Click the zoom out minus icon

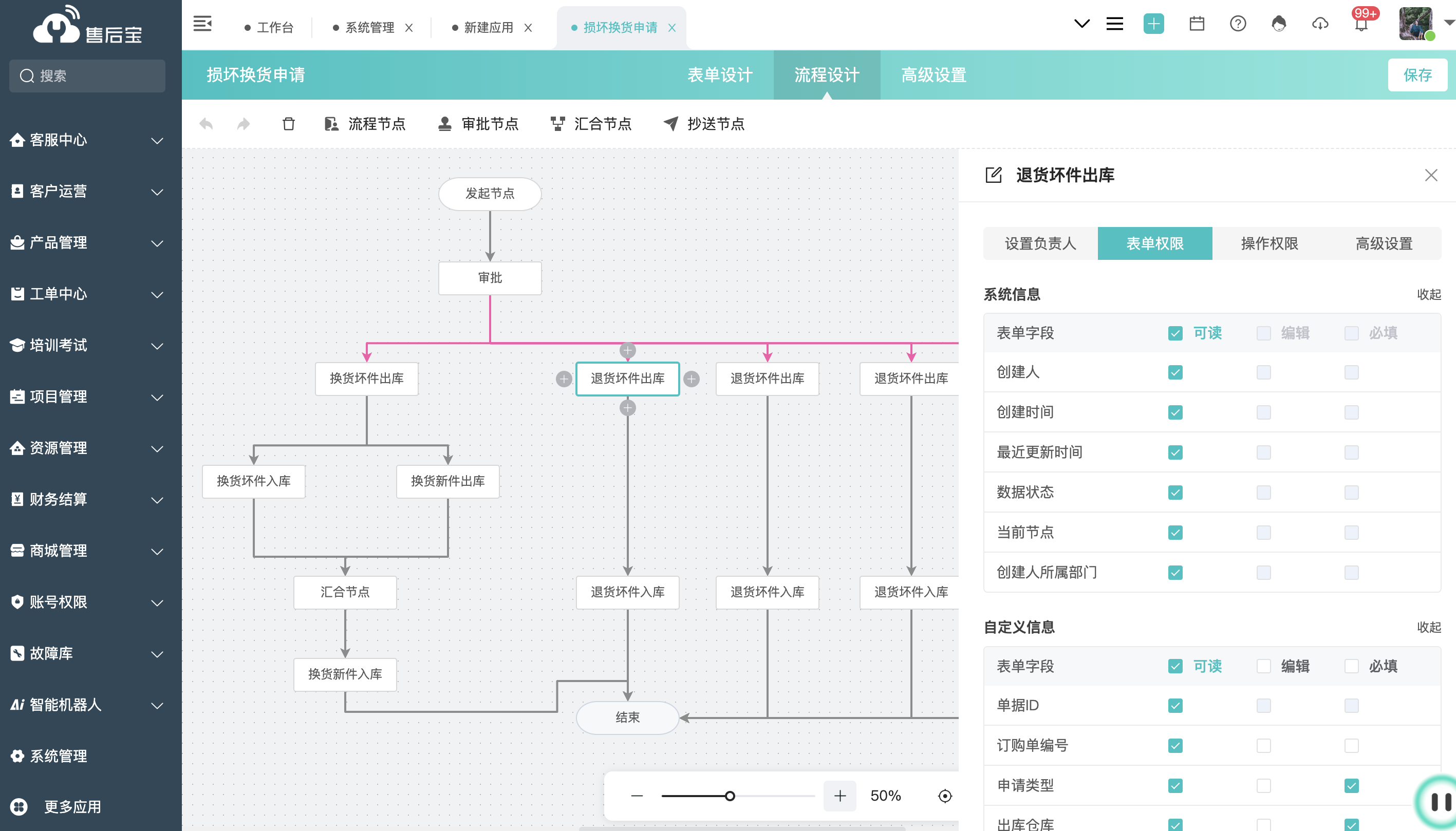pyautogui.click(x=637, y=796)
